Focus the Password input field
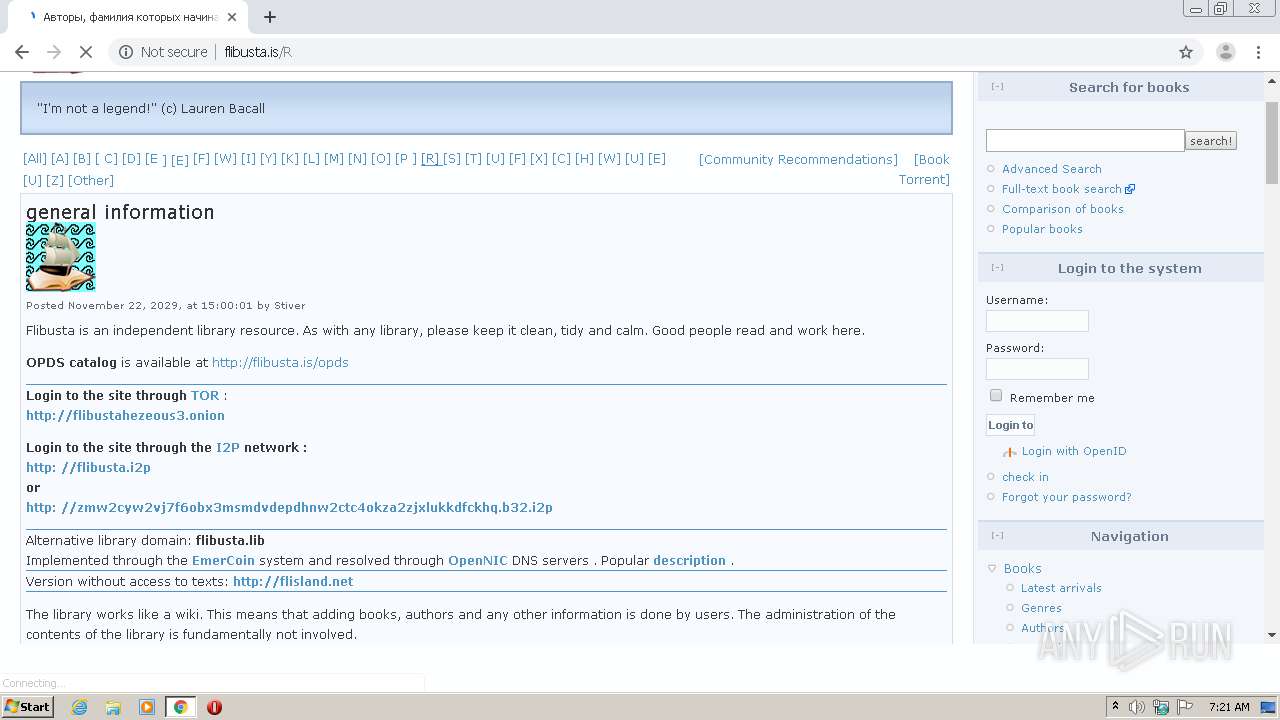Screen dimensions: 1280x720 [1037, 369]
